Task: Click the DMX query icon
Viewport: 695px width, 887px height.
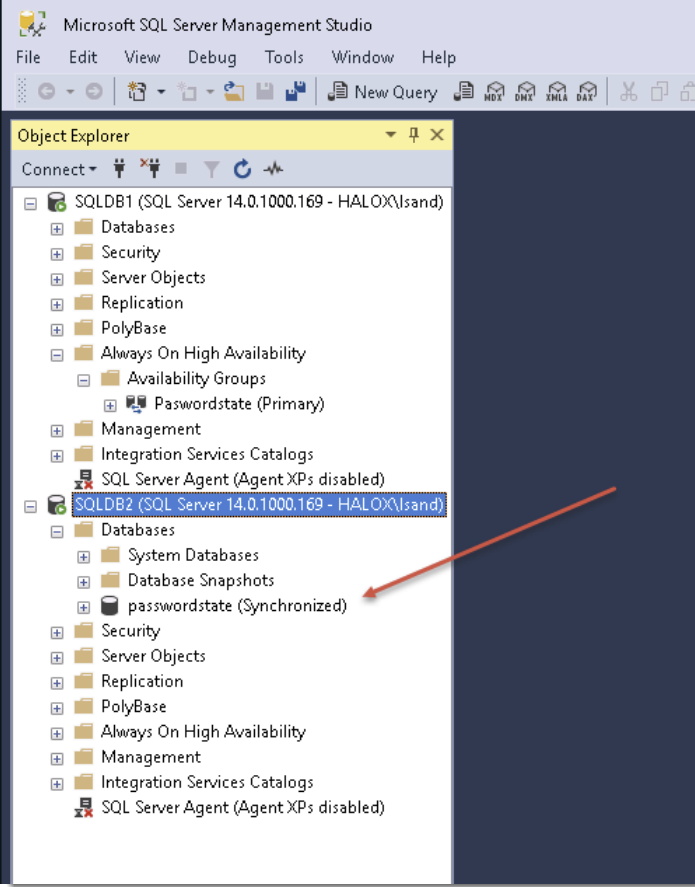Action: click(x=525, y=92)
